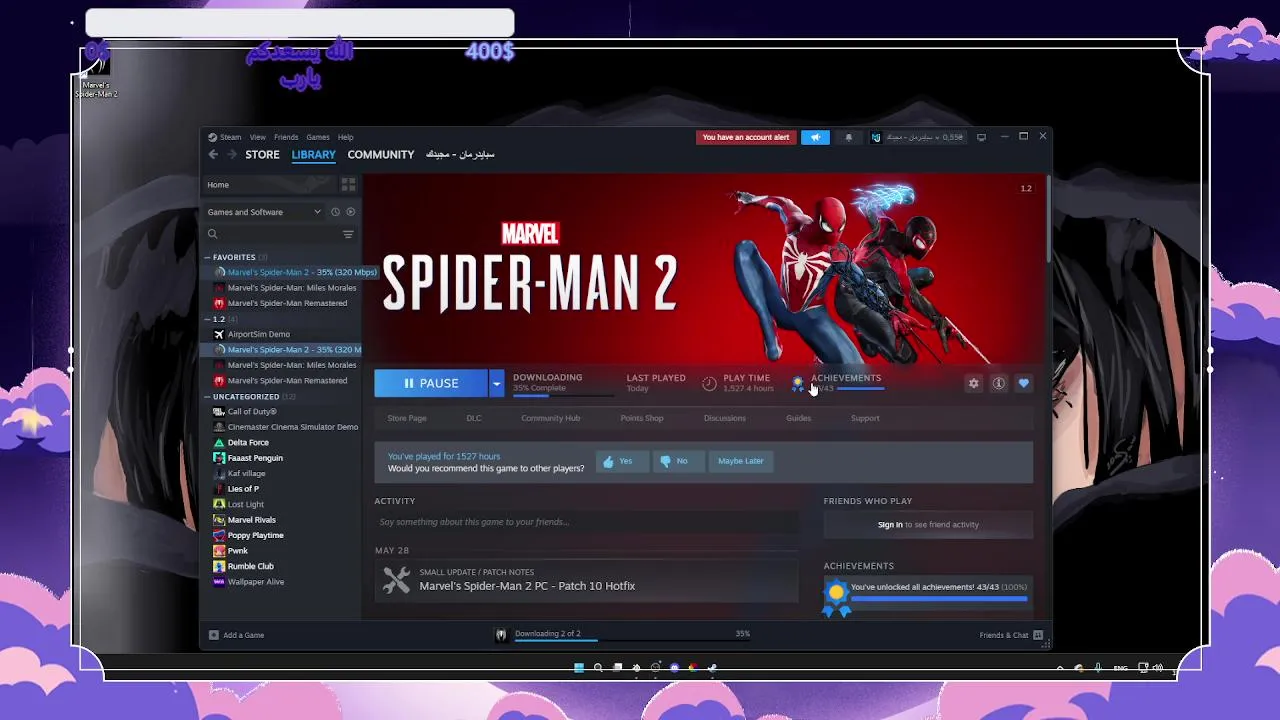The image size is (1280, 720).
Task: Select Cinemaster Cinema Simulator Demo
Action: click(x=292, y=427)
